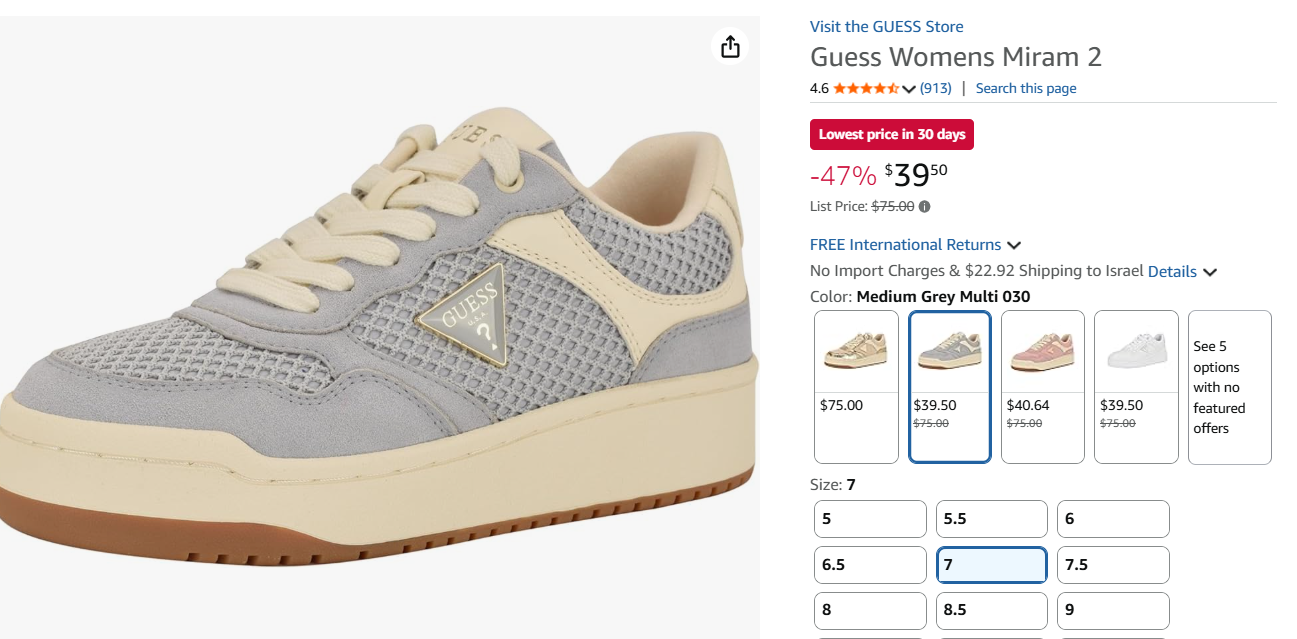Expand FREE International Returns details
The image size is (1297, 639).
click(x=1014, y=245)
